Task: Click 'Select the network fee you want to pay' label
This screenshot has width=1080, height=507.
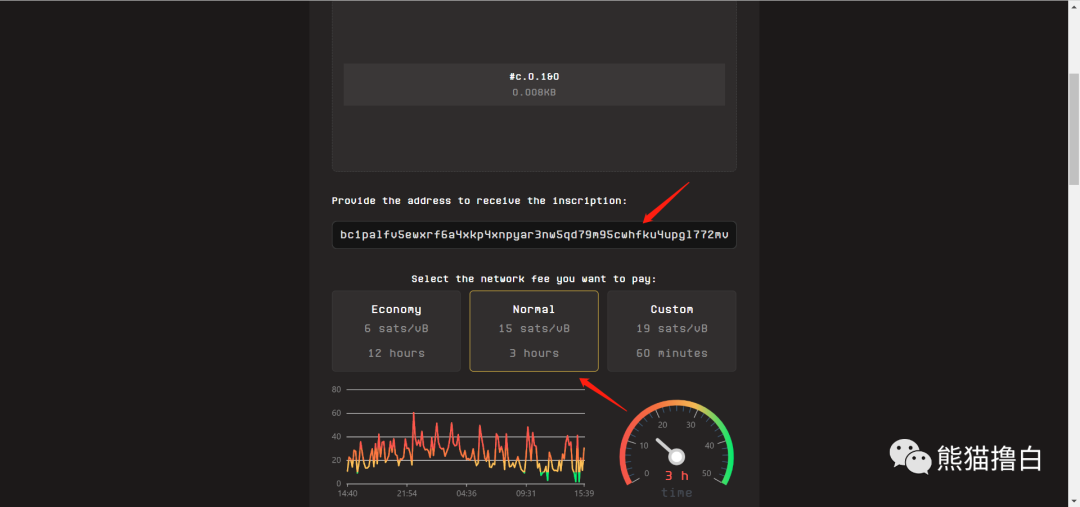Action: [x=534, y=279]
